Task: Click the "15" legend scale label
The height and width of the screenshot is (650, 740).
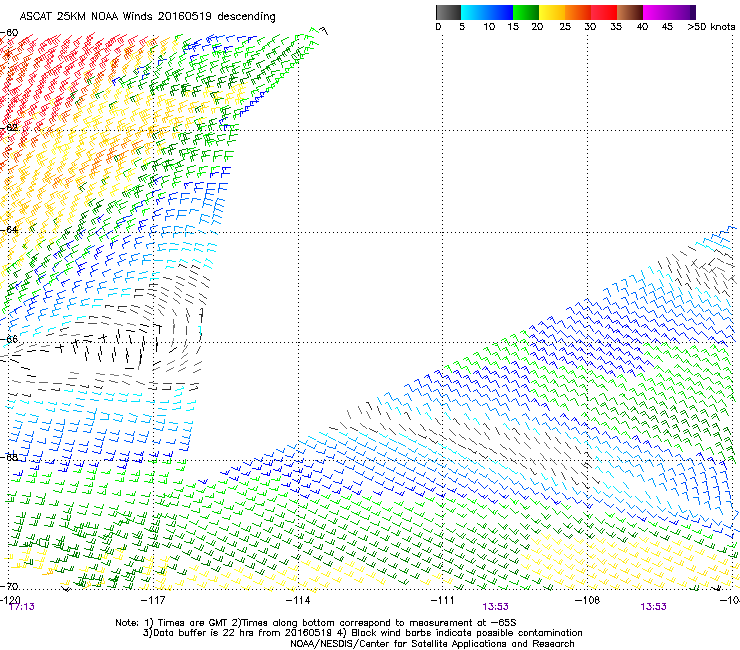Action: (513, 27)
